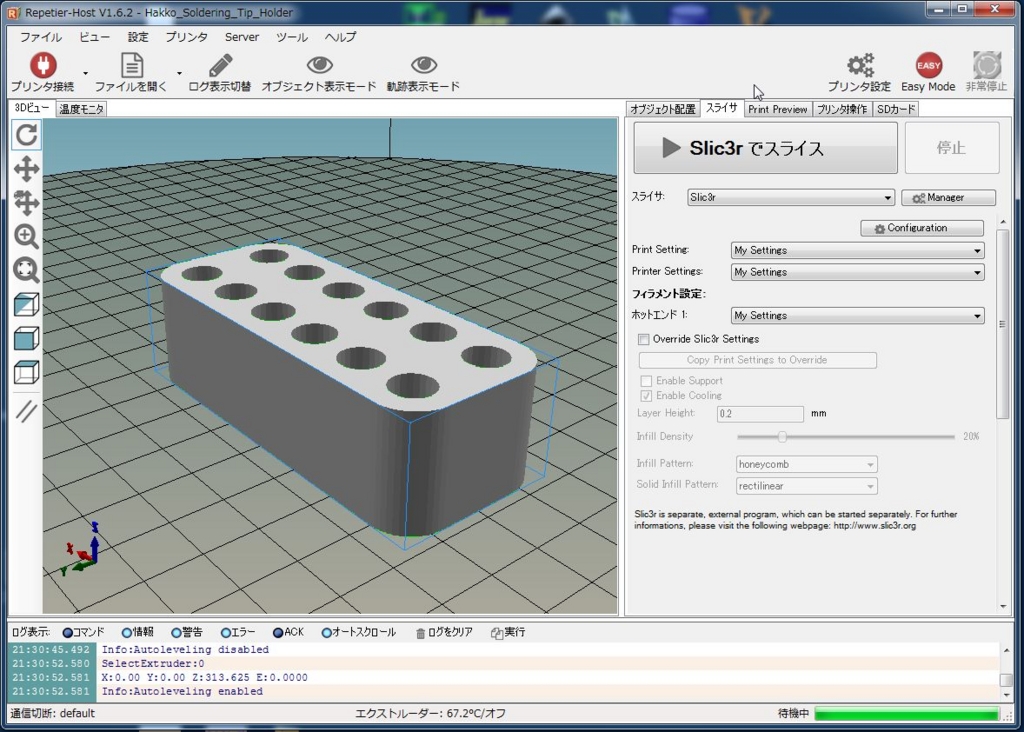Clear the log with trash icon
Image resolution: width=1024 pixels, height=732 pixels.
point(421,633)
